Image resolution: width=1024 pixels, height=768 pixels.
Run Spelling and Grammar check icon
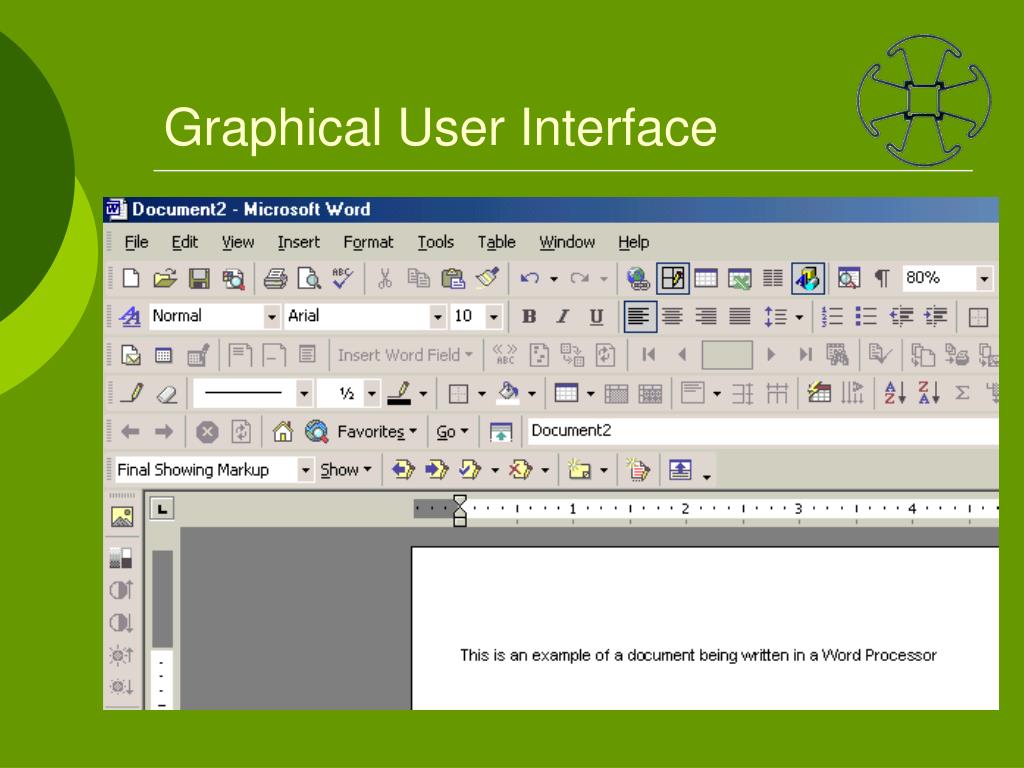tap(342, 278)
